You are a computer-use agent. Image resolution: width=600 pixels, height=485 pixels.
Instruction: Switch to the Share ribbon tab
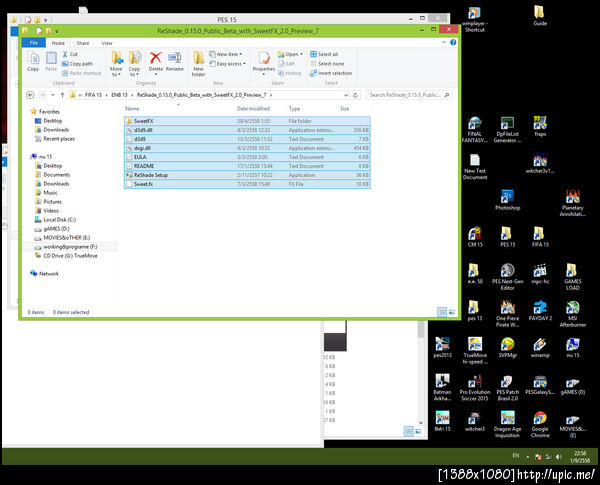click(x=83, y=43)
